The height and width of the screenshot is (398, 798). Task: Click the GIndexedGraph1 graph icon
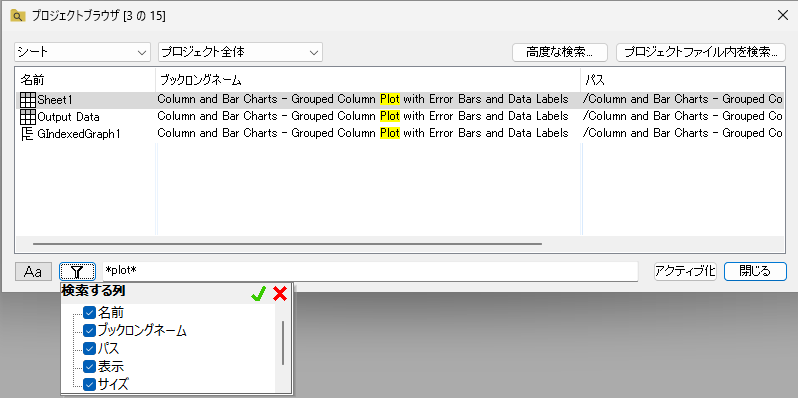(x=28, y=134)
